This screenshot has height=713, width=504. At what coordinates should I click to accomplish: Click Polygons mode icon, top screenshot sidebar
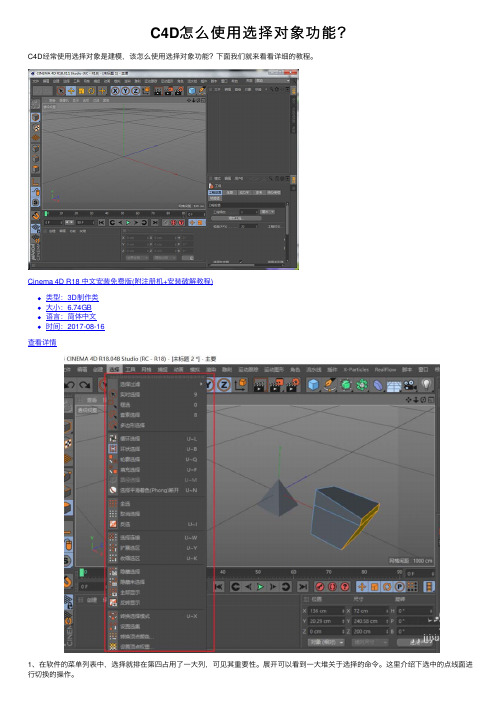(x=35, y=169)
